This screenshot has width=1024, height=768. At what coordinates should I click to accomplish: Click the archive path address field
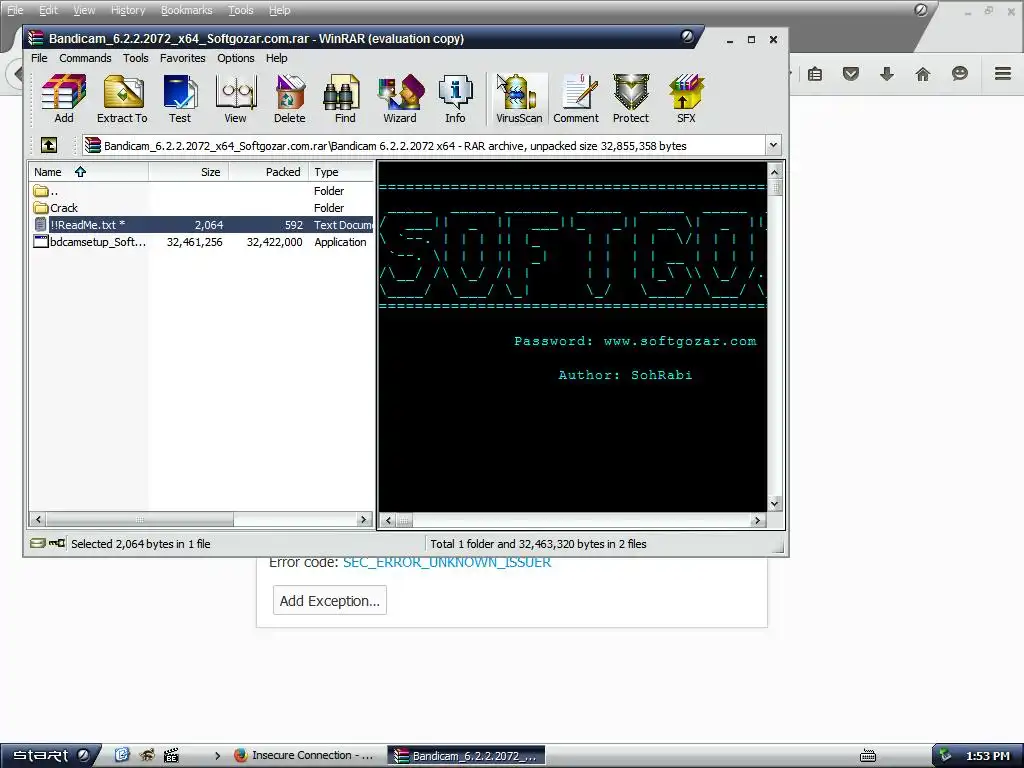tap(423, 145)
